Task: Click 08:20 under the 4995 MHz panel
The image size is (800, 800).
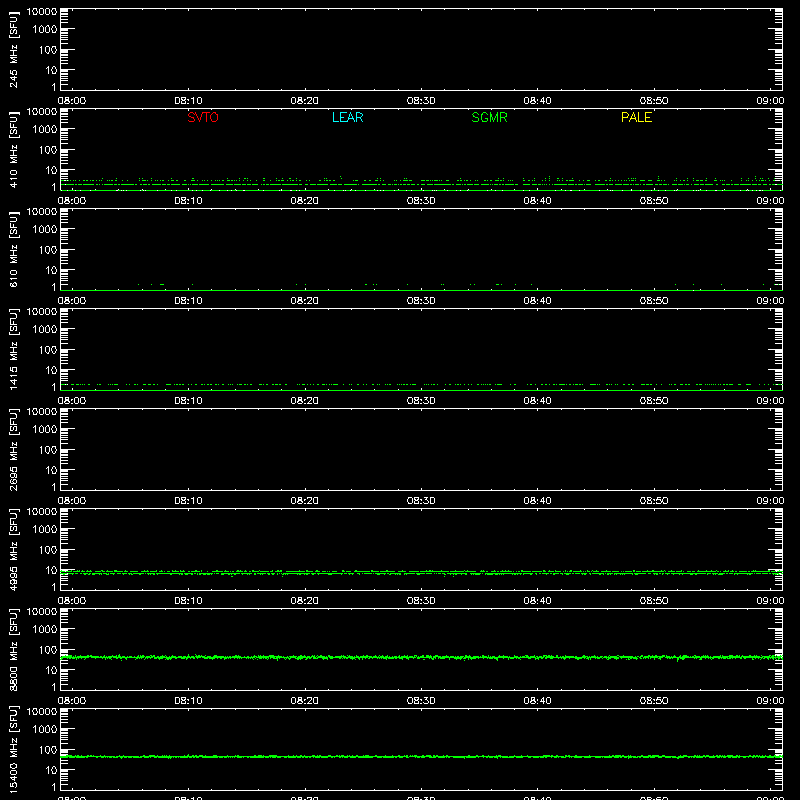Action: coord(305,601)
